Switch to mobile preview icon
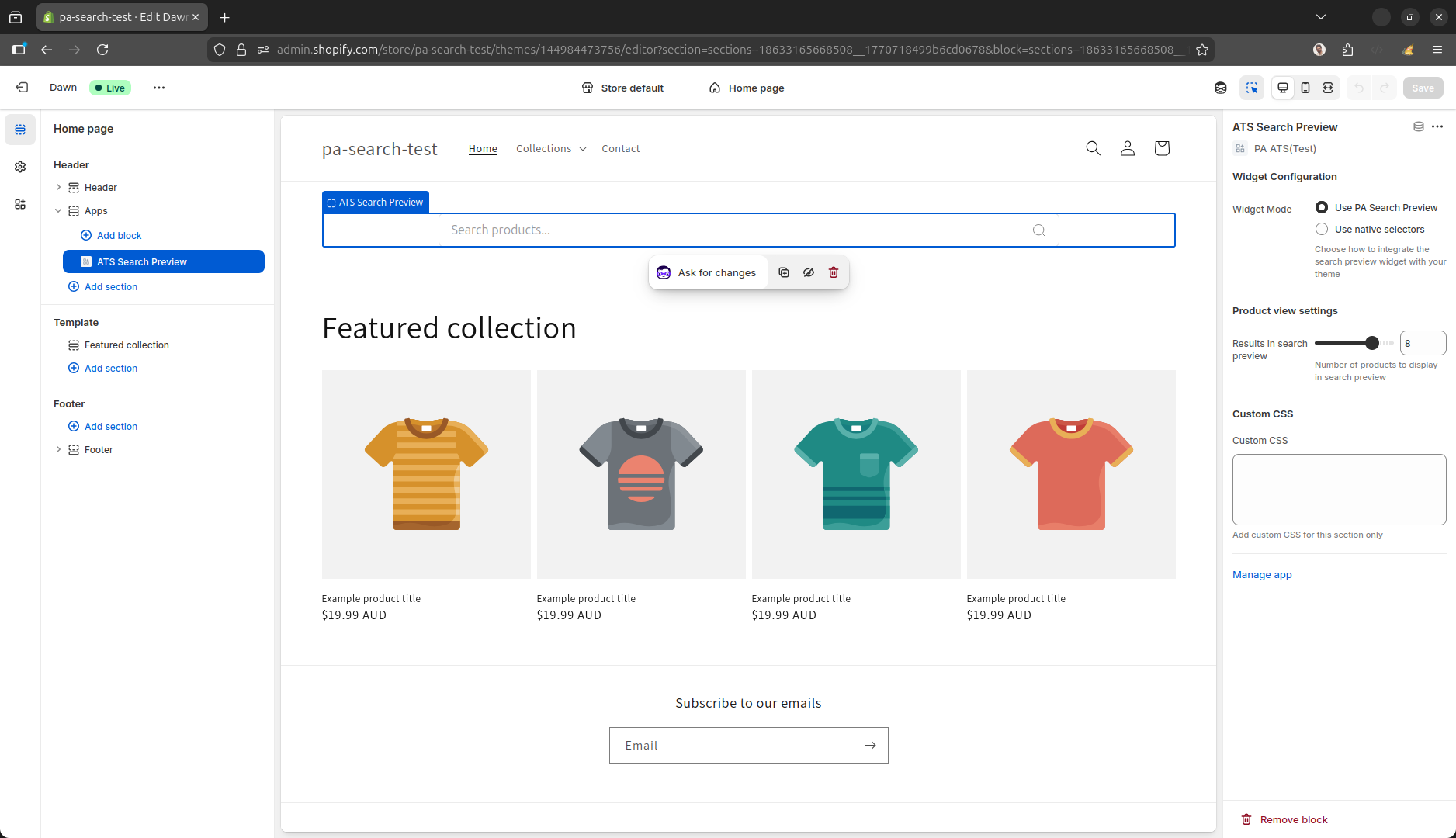The image size is (1456, 838). [1305, 88]
